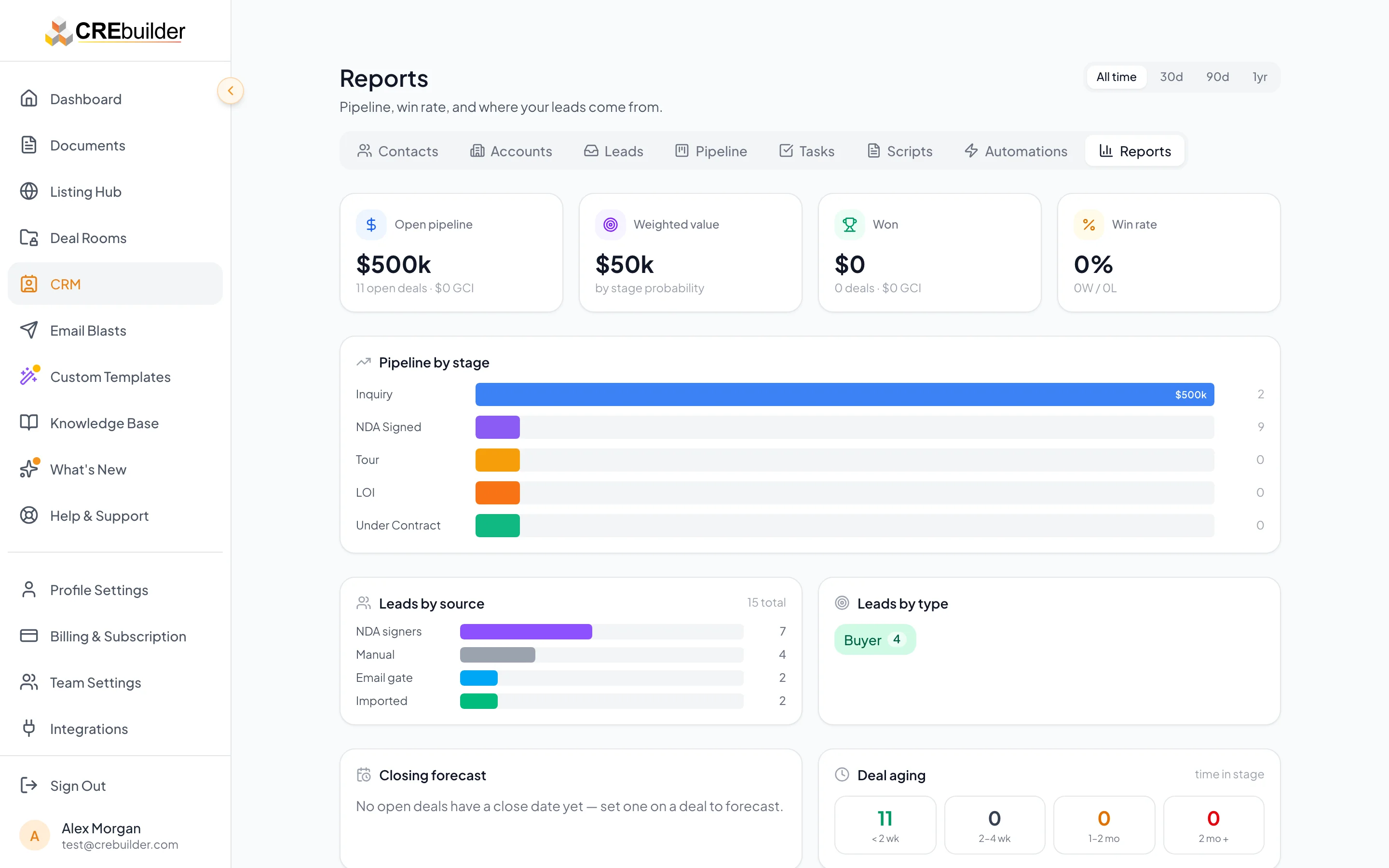This screenshot has height=868, width=1389.
Task: Select the 90d time range
Action: (x=1217, y=77)
